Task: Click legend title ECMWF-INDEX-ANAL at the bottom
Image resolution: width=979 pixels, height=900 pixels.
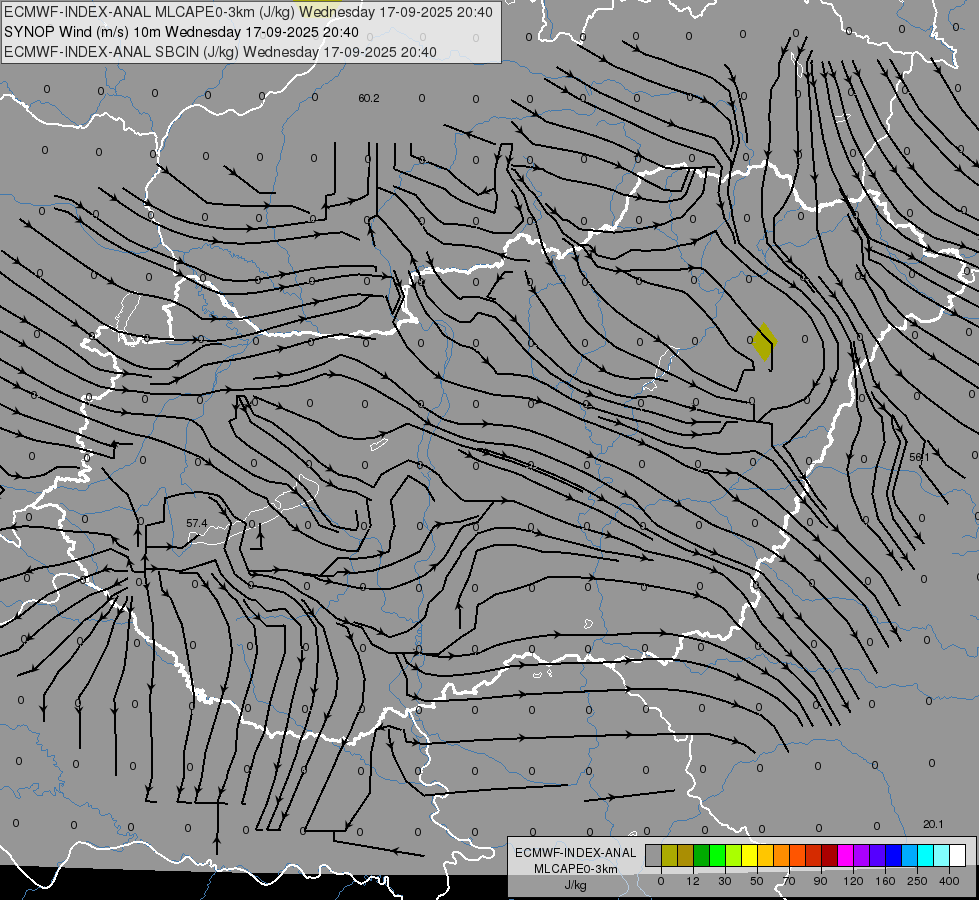Action: pyautogui.click(x=576, y=853)
